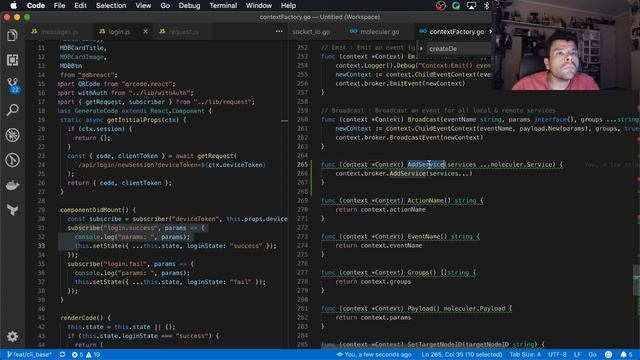The width and height of the screenshot is (640, 360).
Task: Open the editor More Actions ellipsis
Action: tap(279, 31)
